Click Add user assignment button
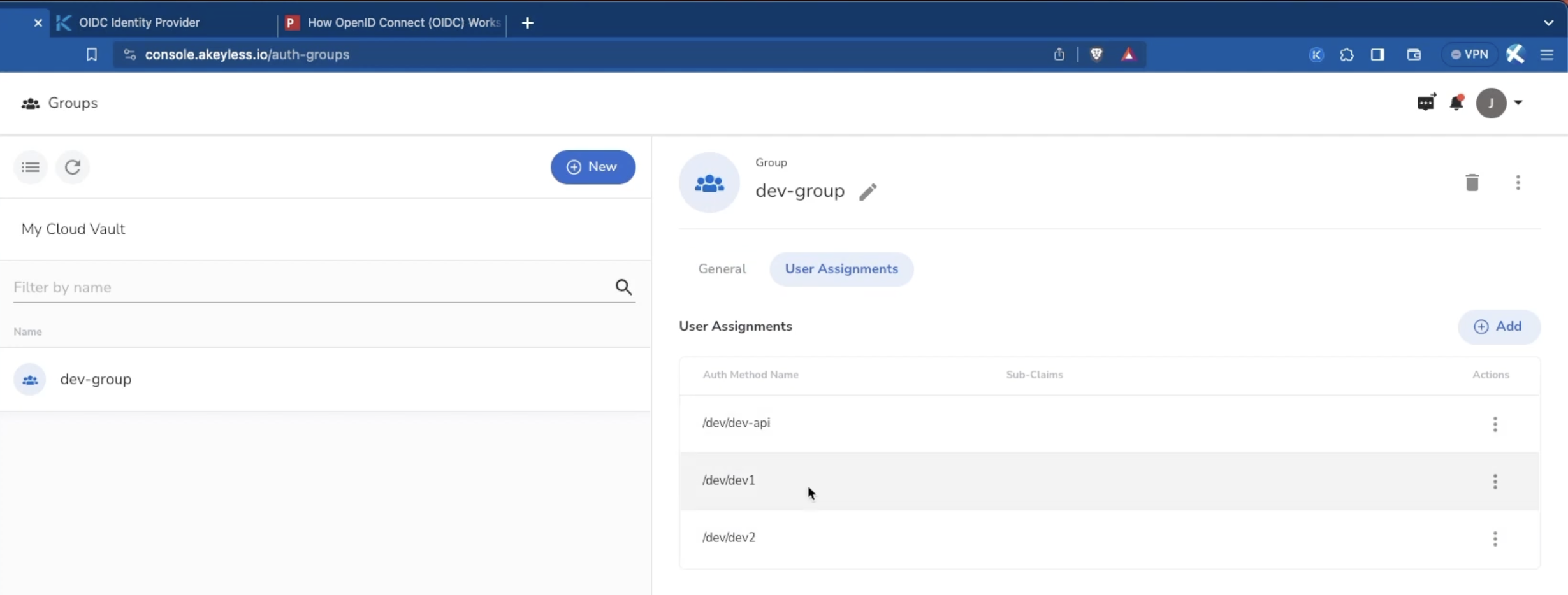Viewport: 1568px width, 595px height. [1499, 327]
